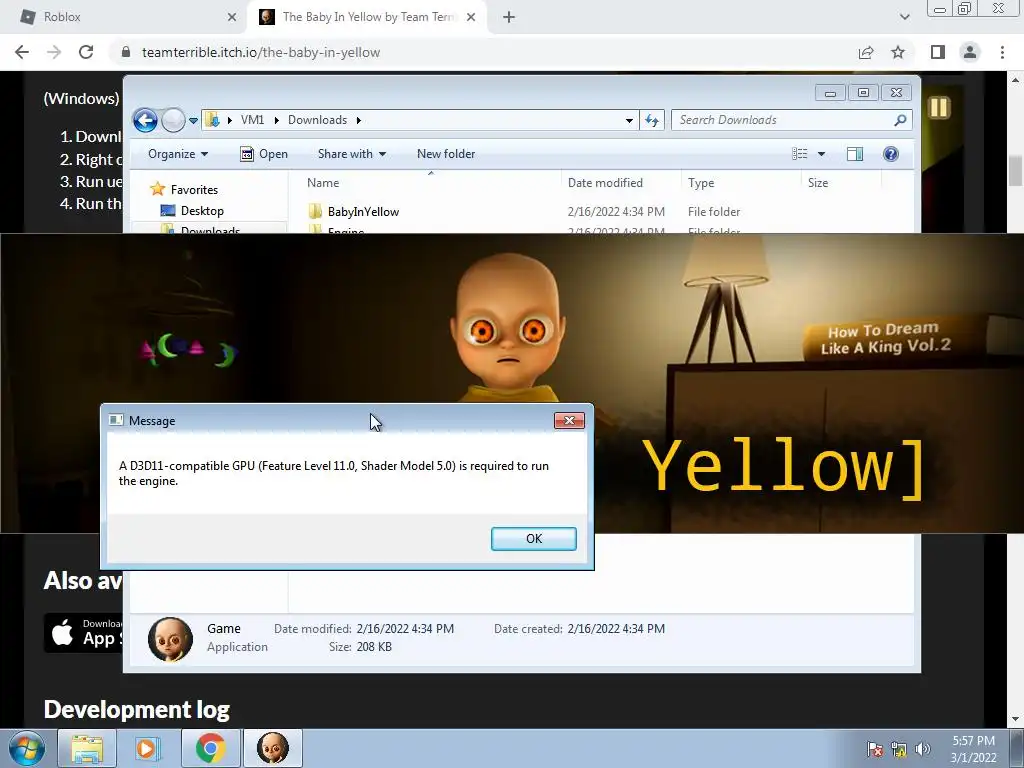The image size is (1024, 768).
Task: Open Explorer recent locations dropdown arrow
Action: 193,121
